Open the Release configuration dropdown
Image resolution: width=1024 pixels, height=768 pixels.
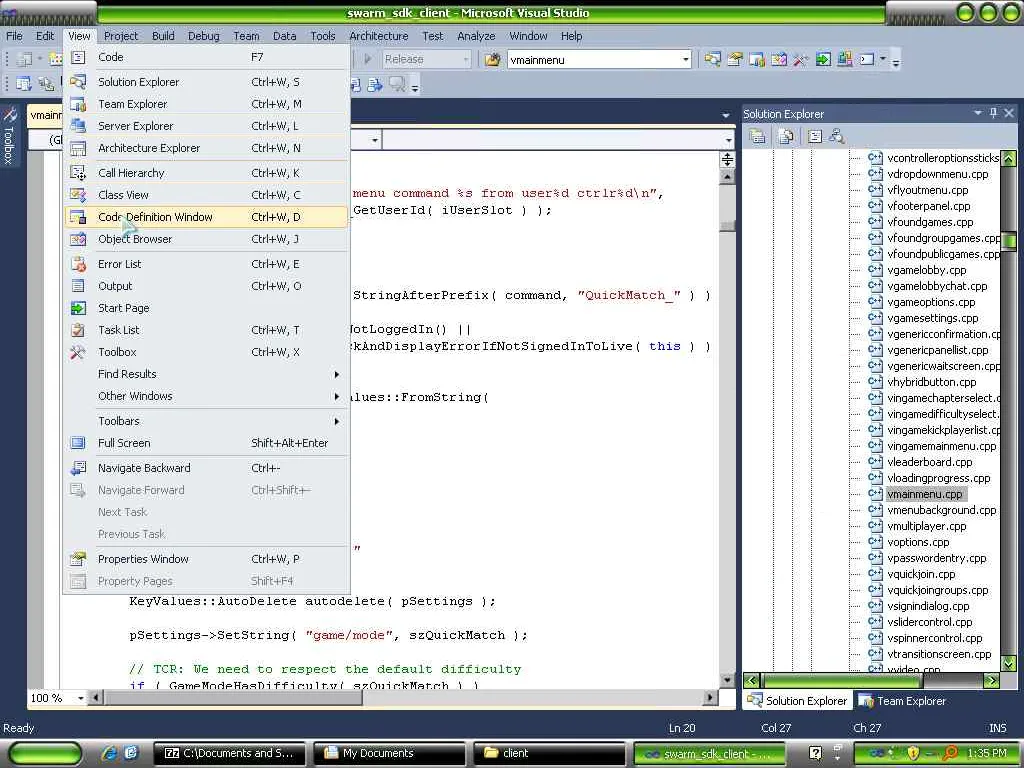pyautogui.click(x=466, y=59)
